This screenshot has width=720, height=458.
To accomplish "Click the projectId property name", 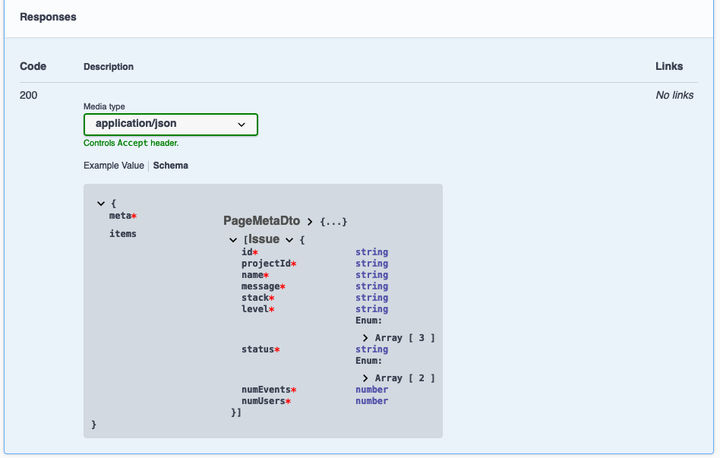I will (x=265, y=264).
